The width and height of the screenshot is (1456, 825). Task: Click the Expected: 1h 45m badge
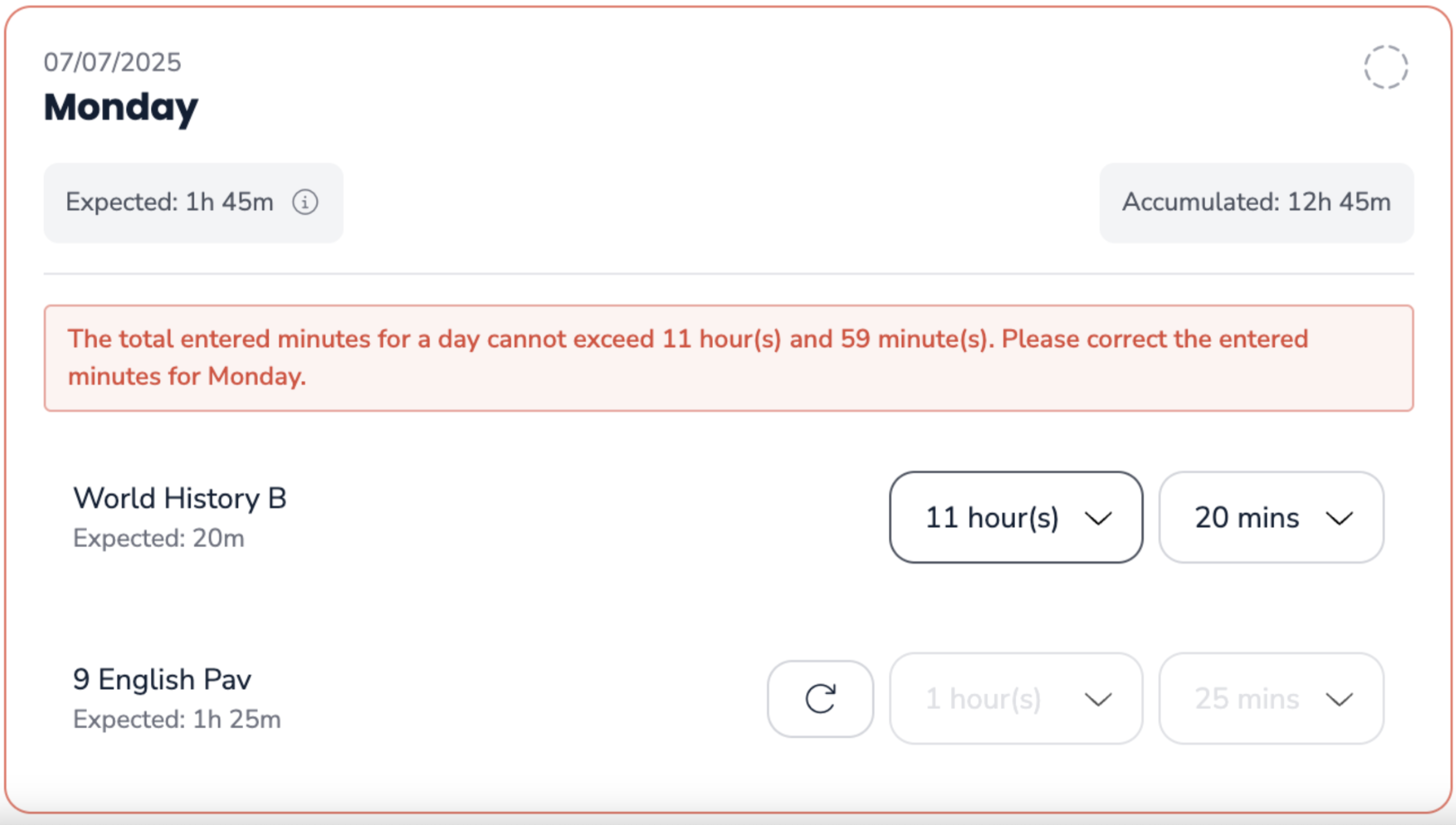pos(170,202)
